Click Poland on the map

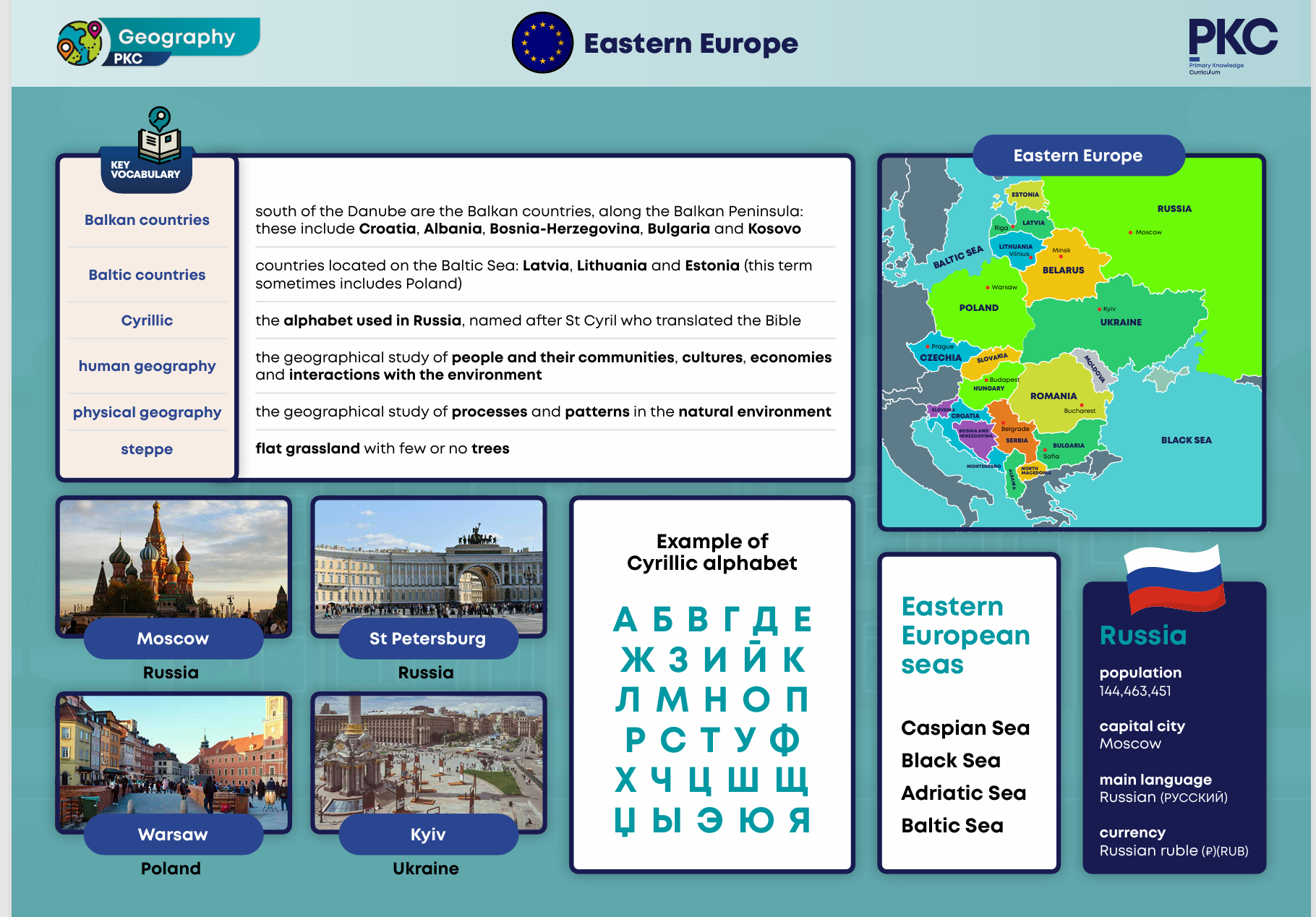click(978, 308)
